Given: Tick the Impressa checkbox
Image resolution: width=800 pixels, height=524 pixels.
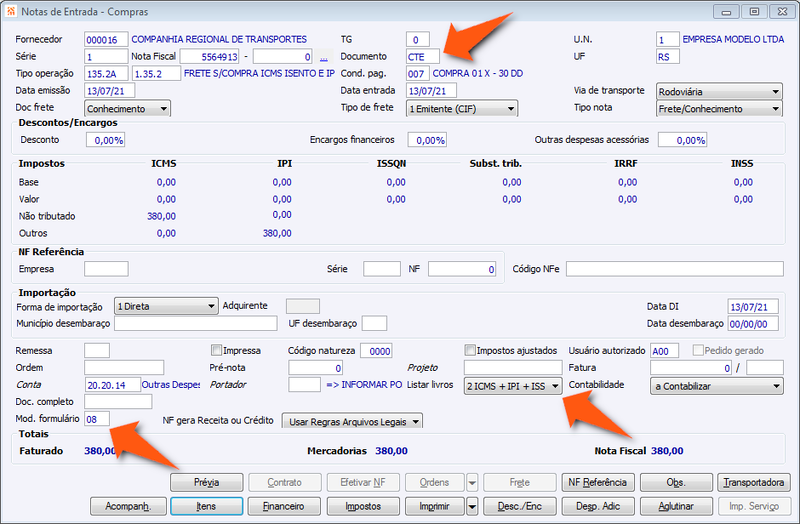Looking at the screenshot, I should click(216, 350).
